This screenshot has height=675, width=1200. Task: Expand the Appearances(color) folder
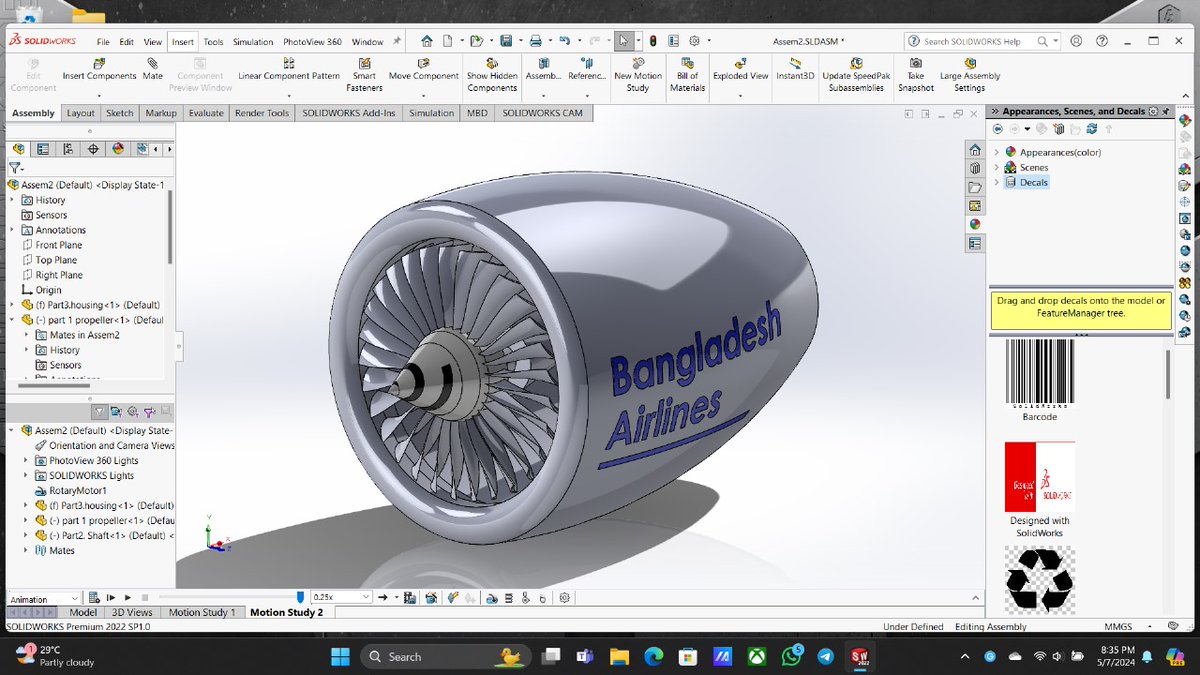(997, 152)
